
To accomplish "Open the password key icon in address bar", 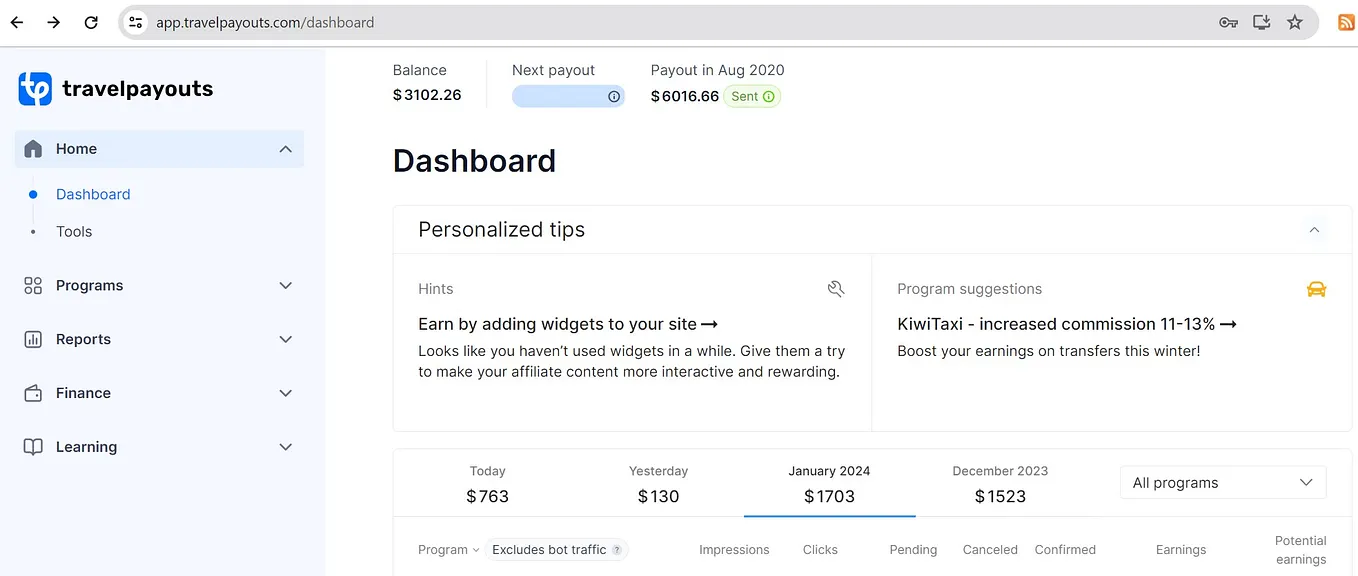I will [1229, 22].
